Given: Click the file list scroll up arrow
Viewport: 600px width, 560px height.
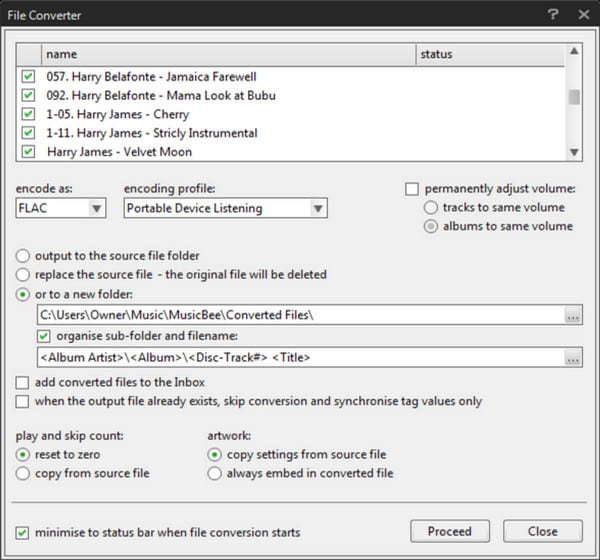Looking at the screenshot, I should pyautogui.click(x=574, y=51).
